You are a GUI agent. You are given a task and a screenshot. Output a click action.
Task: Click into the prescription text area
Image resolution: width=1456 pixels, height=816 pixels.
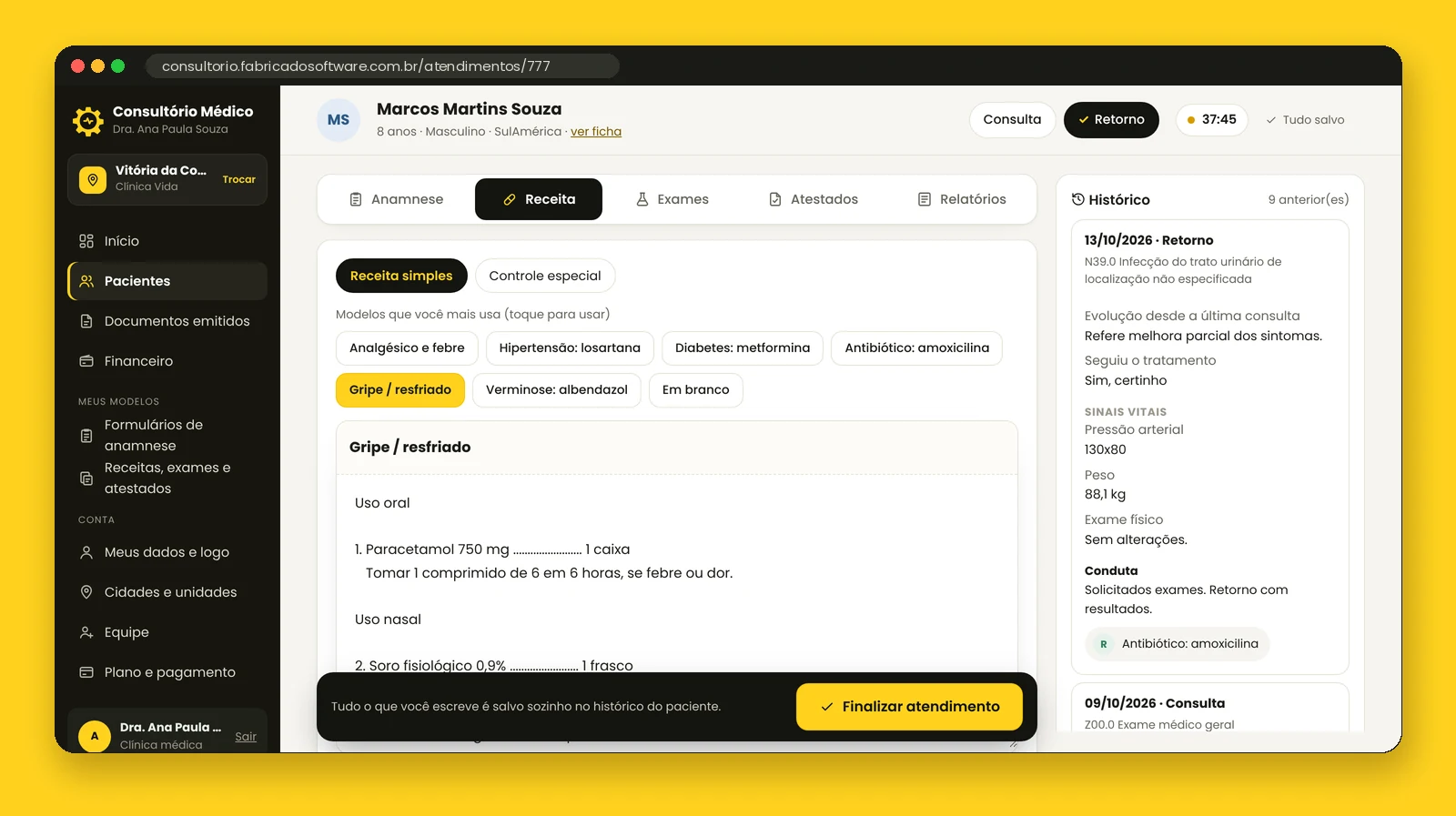[x=677, y=573]
